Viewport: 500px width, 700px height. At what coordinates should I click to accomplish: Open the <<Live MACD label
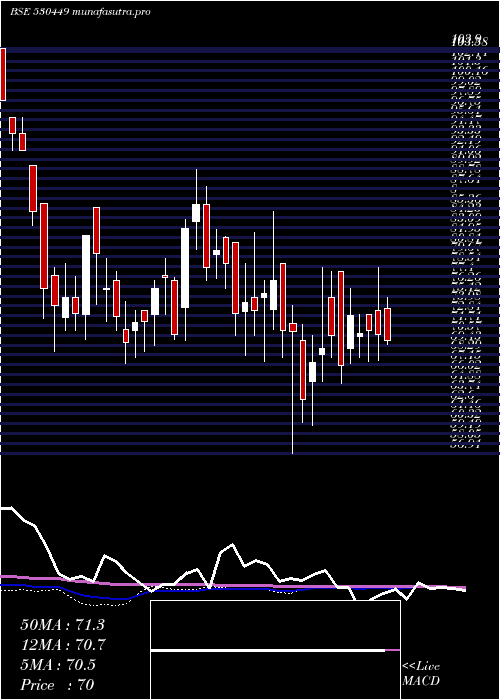[x=421, y=674]
